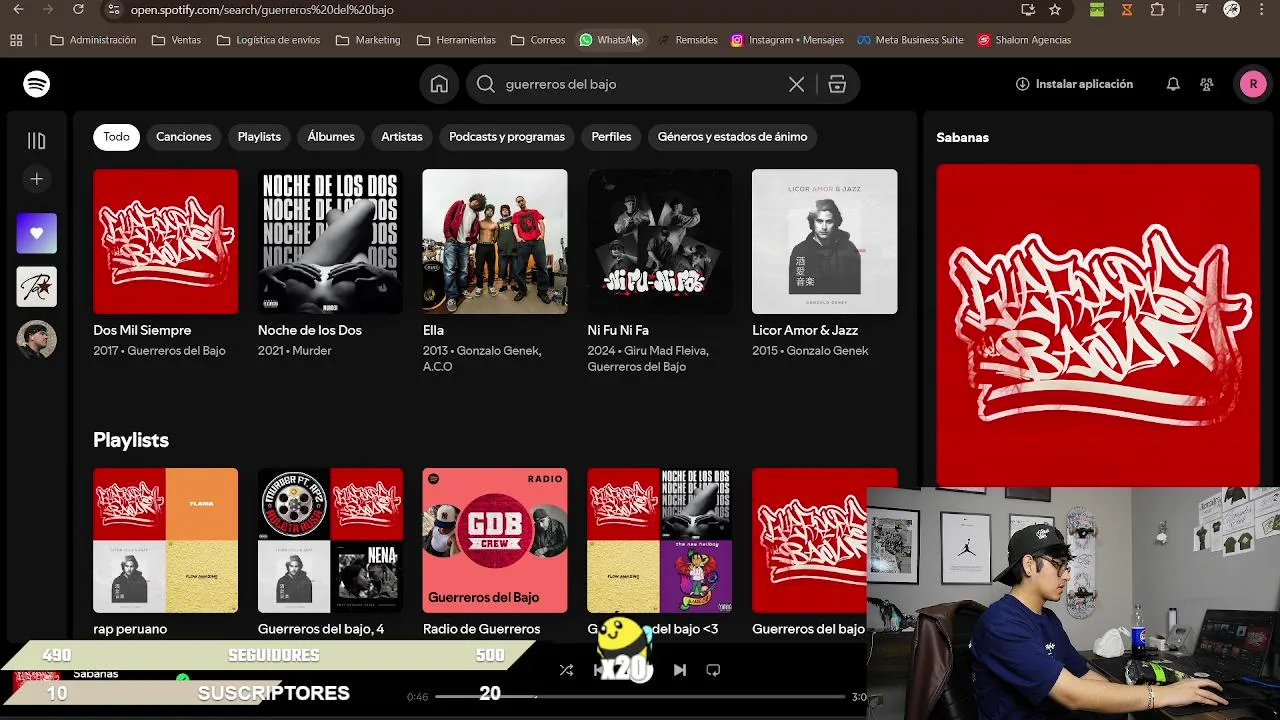Click the Playlists section heading
The image size is (1280, 720).
click(x=131, y=440)
